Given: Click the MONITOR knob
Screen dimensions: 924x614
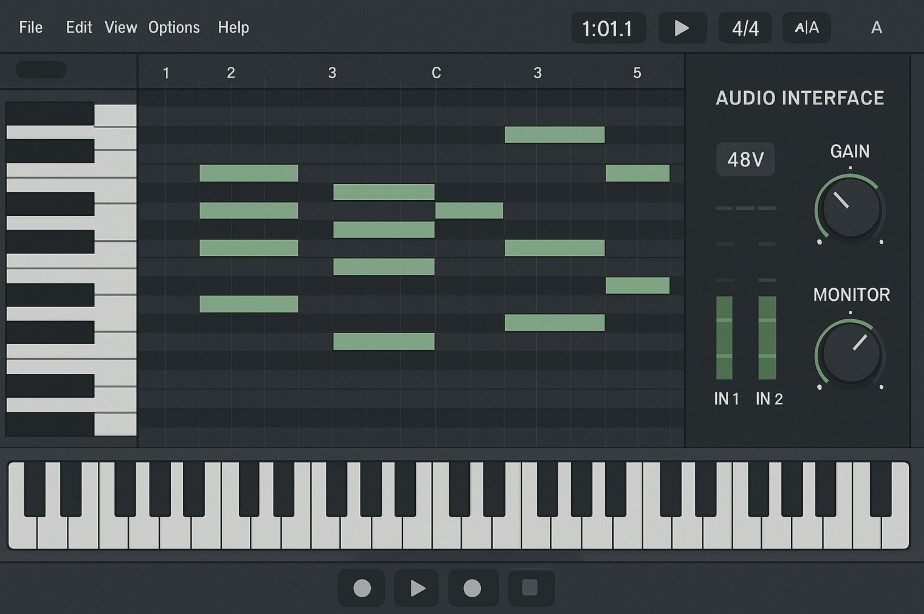Looking at the screenshot, I should pos(850,354).
